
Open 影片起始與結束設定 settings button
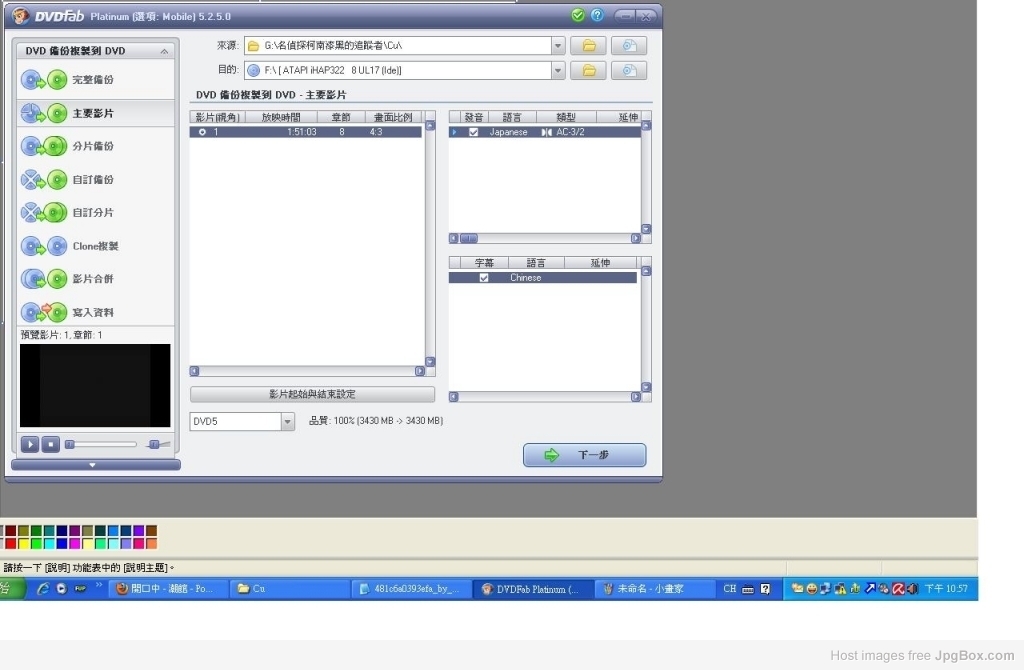pyautogui.click(x=312, y=394)
